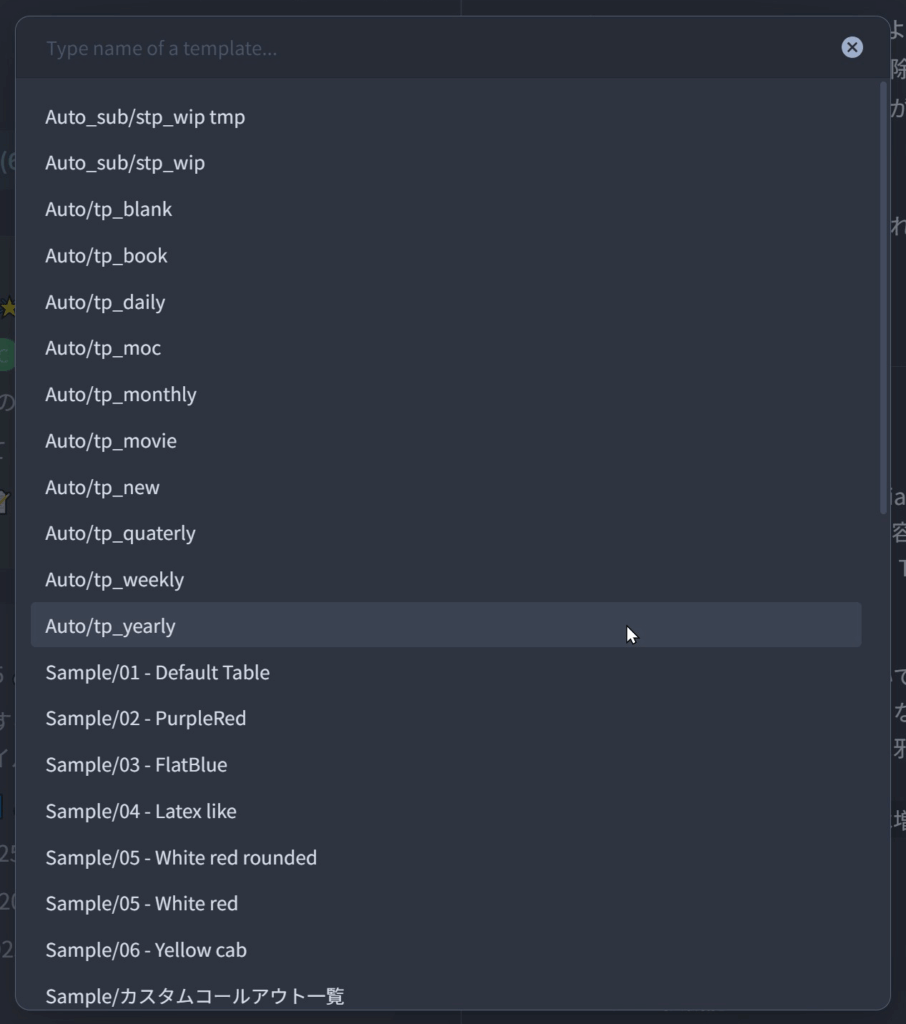Insert the Auto/tp_weekly template
Image resolution: width=906 pixels, height=1024 pixels.
point(114,580)
